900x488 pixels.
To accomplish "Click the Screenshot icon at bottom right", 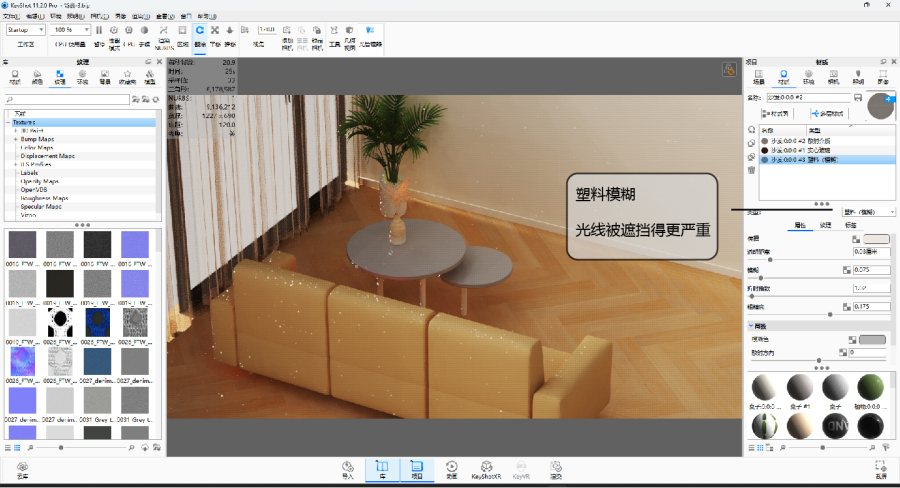I will [879, 468].
